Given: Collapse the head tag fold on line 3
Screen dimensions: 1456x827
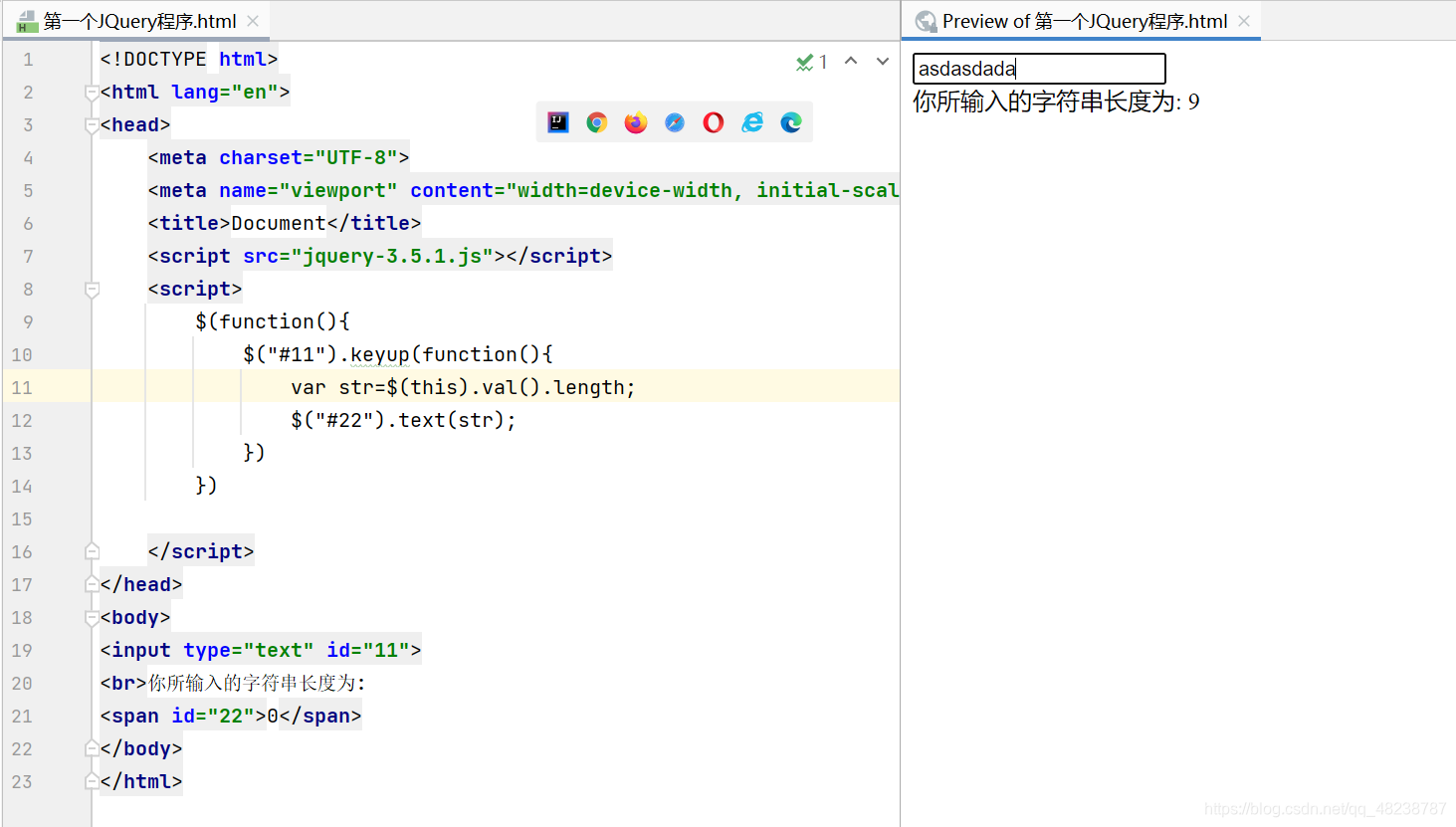Looking at the screenshot, I should click(x=92, y=125).
